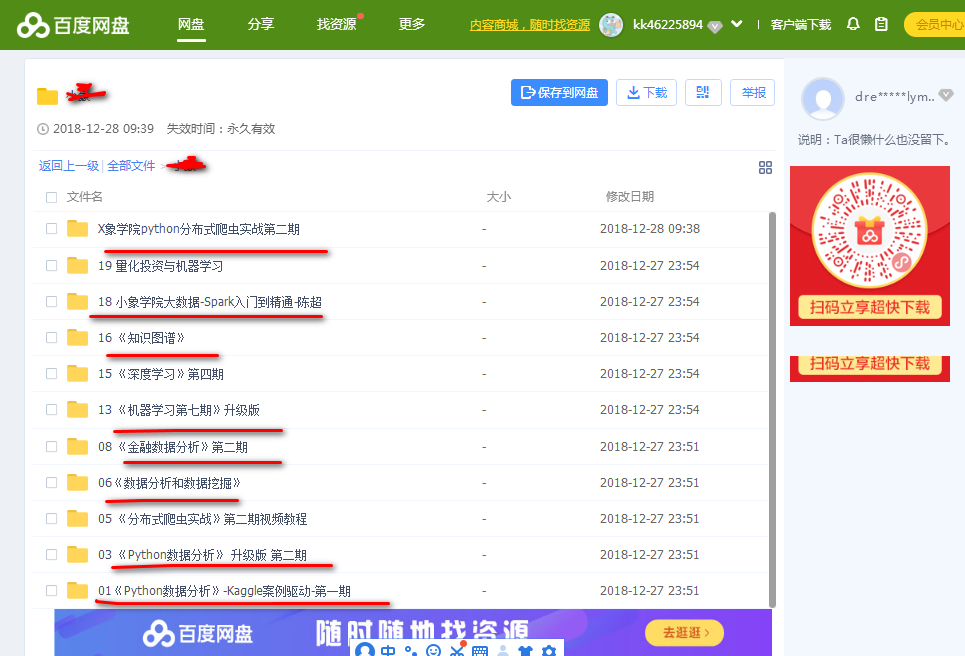Open folder 15《深度学习》第四期

[x=161, y=374]
